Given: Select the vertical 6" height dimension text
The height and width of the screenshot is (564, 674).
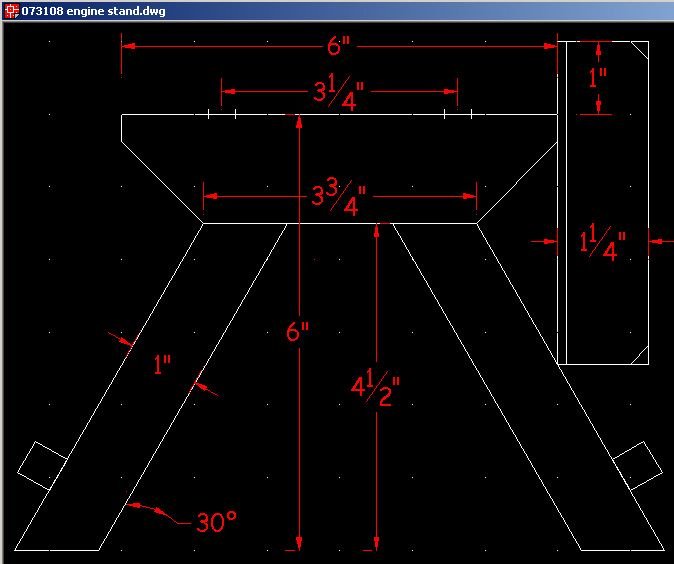Looking at the screenshot, I should 298,333.
